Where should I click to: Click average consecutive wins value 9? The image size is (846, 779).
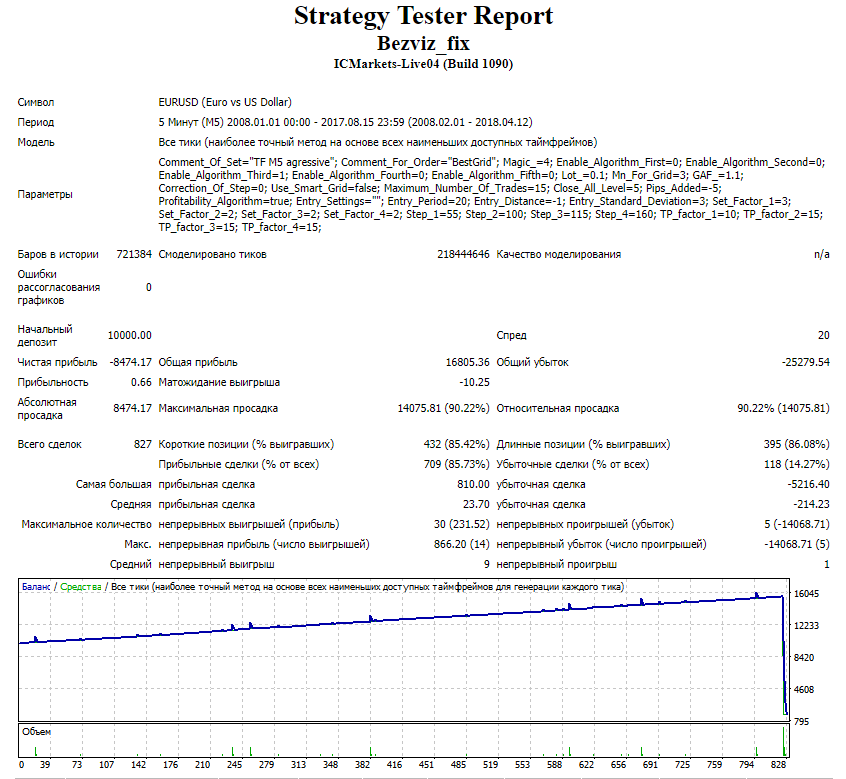point(487,564)
